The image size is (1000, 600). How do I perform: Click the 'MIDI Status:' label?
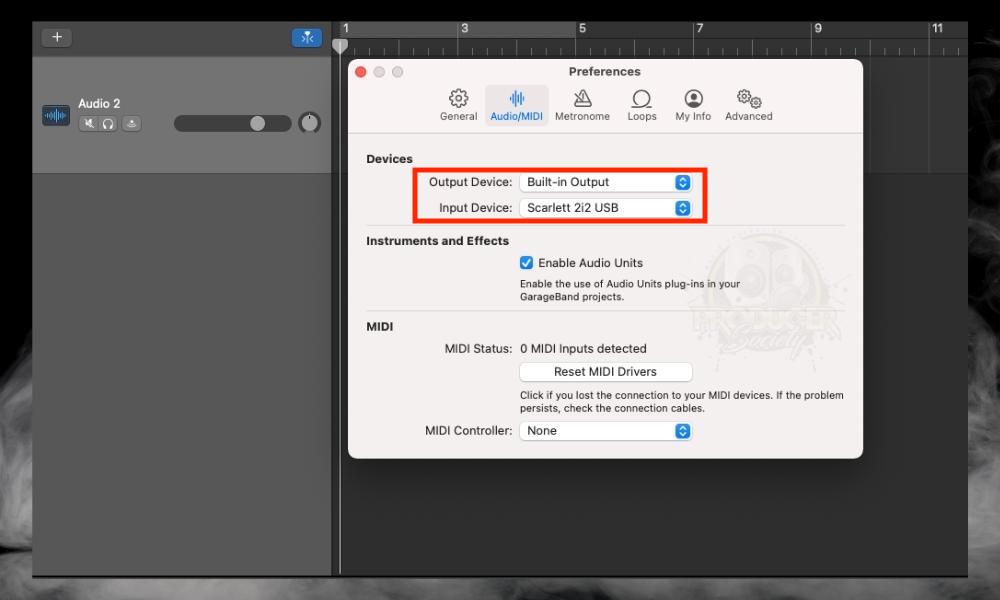coord(478,349)
